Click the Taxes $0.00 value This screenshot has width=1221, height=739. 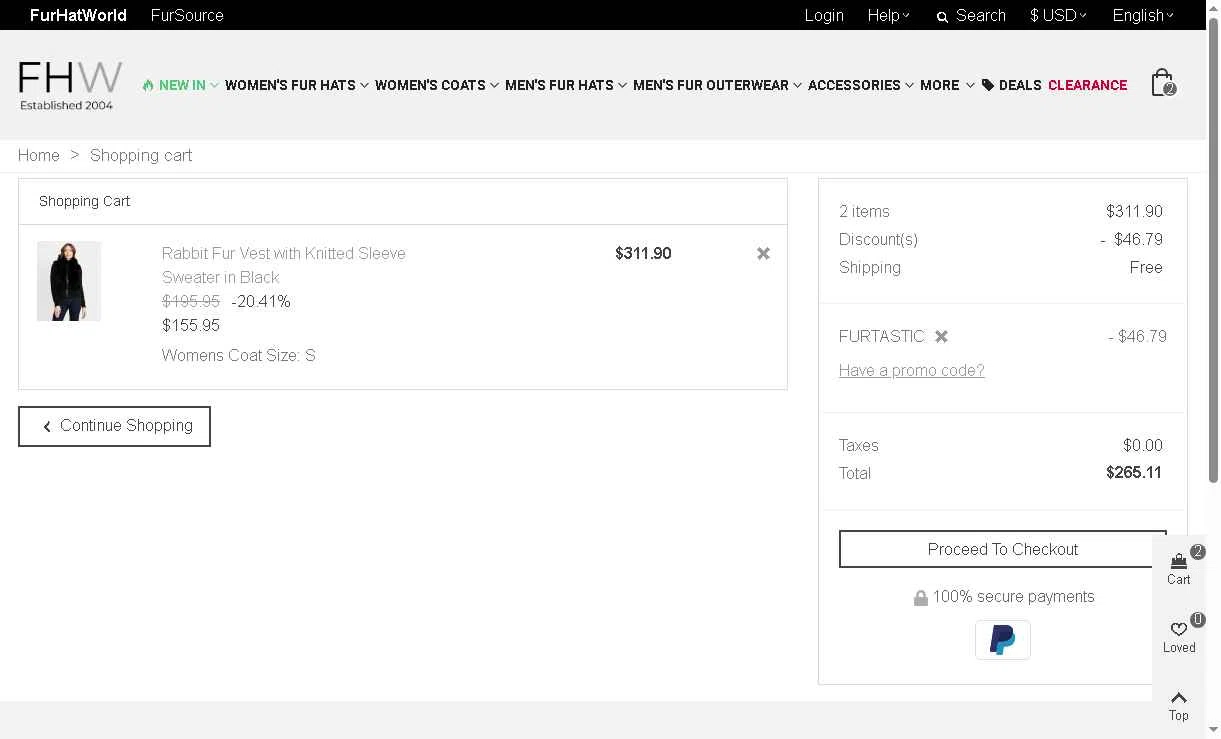(1143, 445)
